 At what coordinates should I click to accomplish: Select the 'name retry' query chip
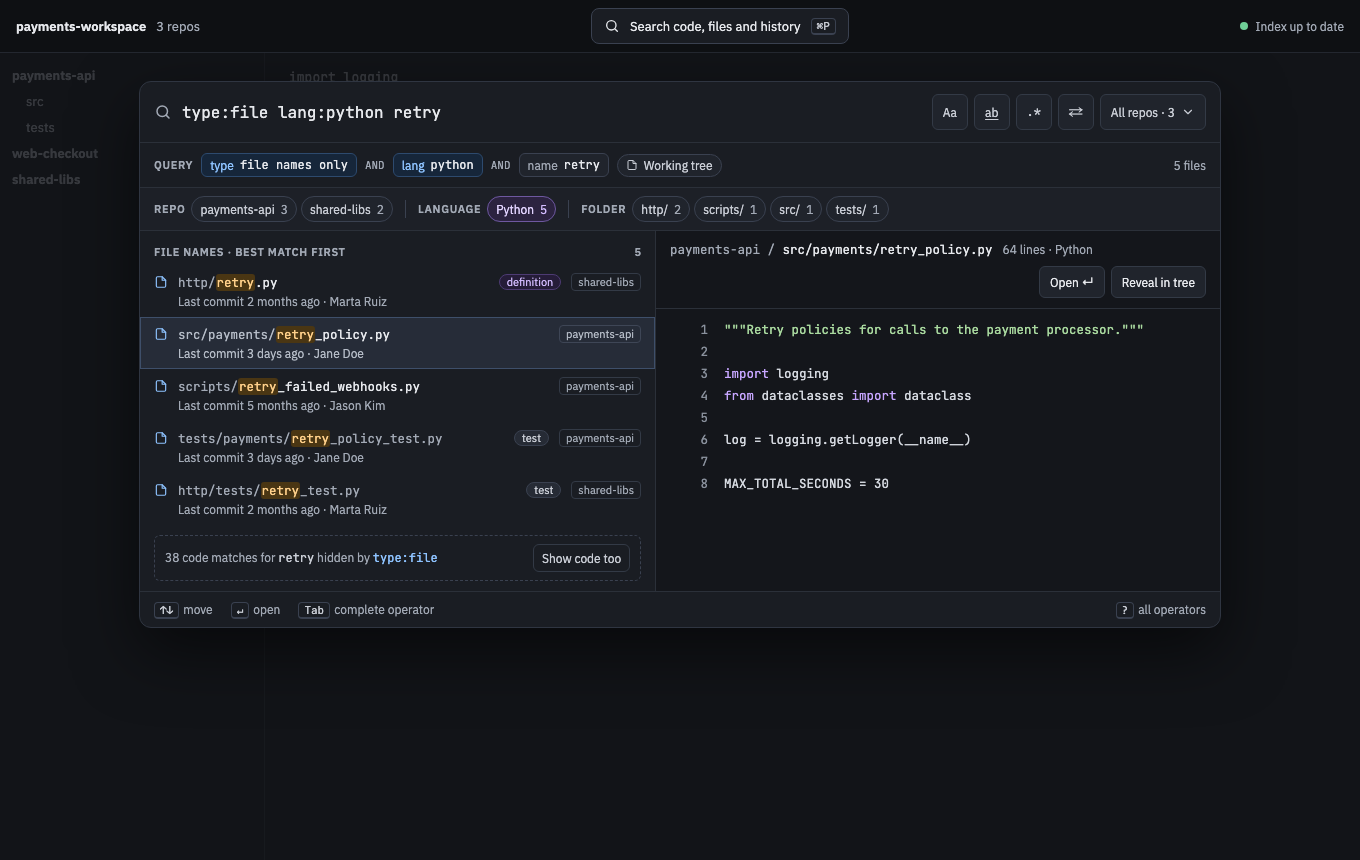point(564,165)
